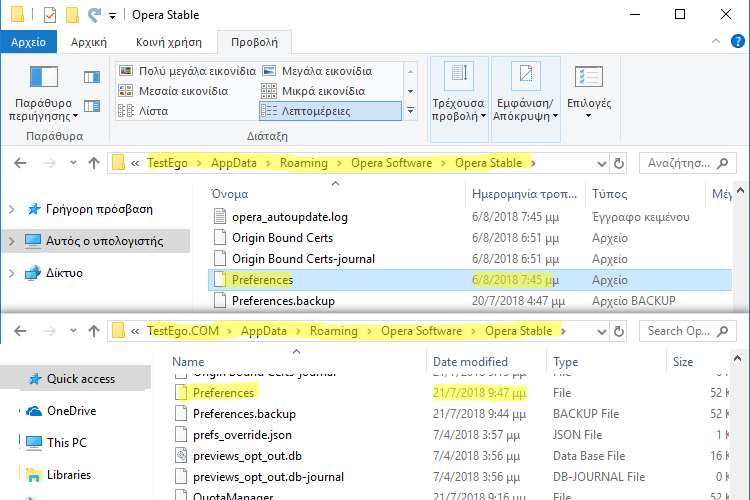This screenshot has height=500, width=750.
Task: Choose Λίστα layout
Action: point(143,111)
